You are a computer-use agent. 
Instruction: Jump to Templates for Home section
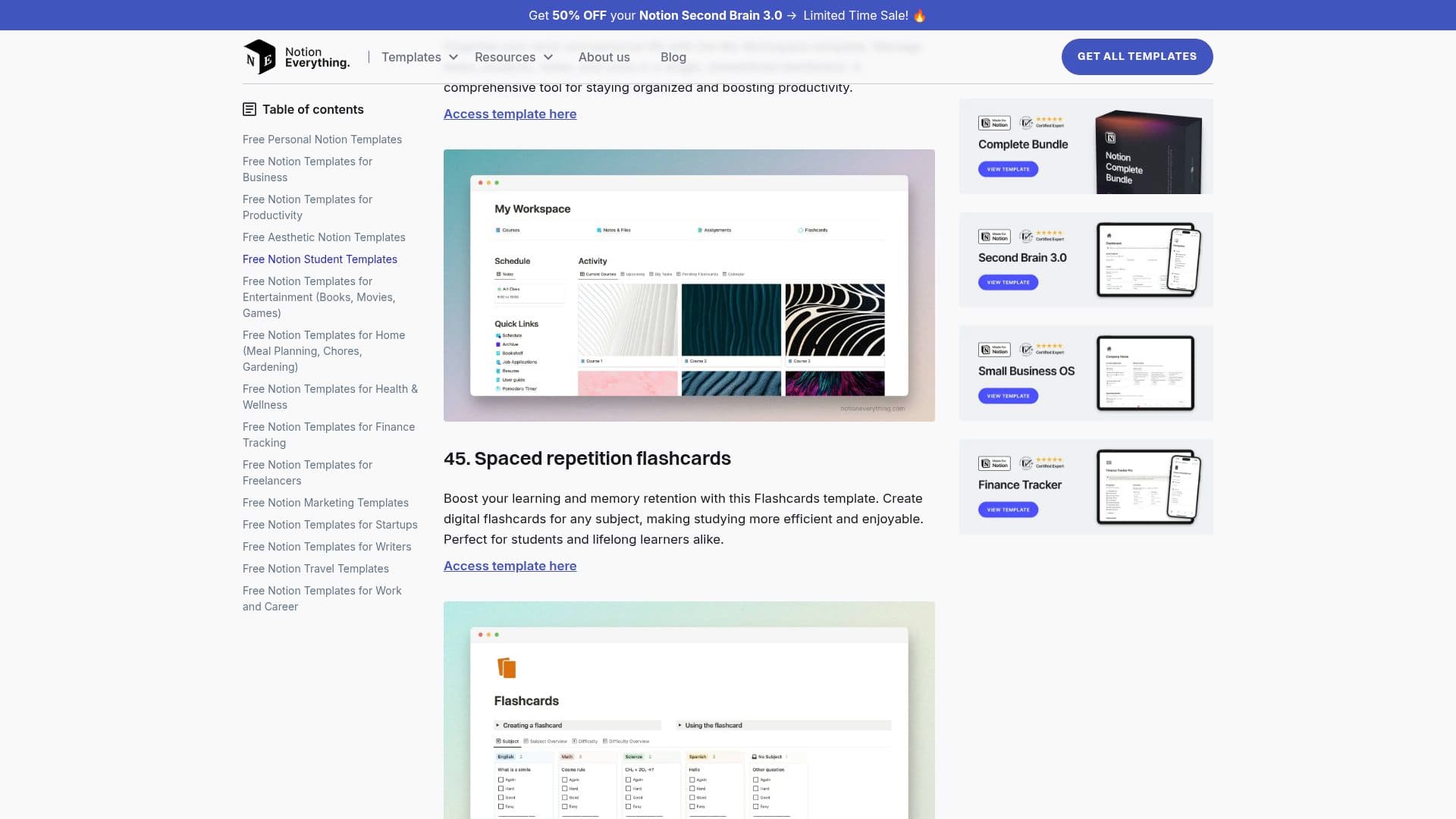tap(324, 351)
